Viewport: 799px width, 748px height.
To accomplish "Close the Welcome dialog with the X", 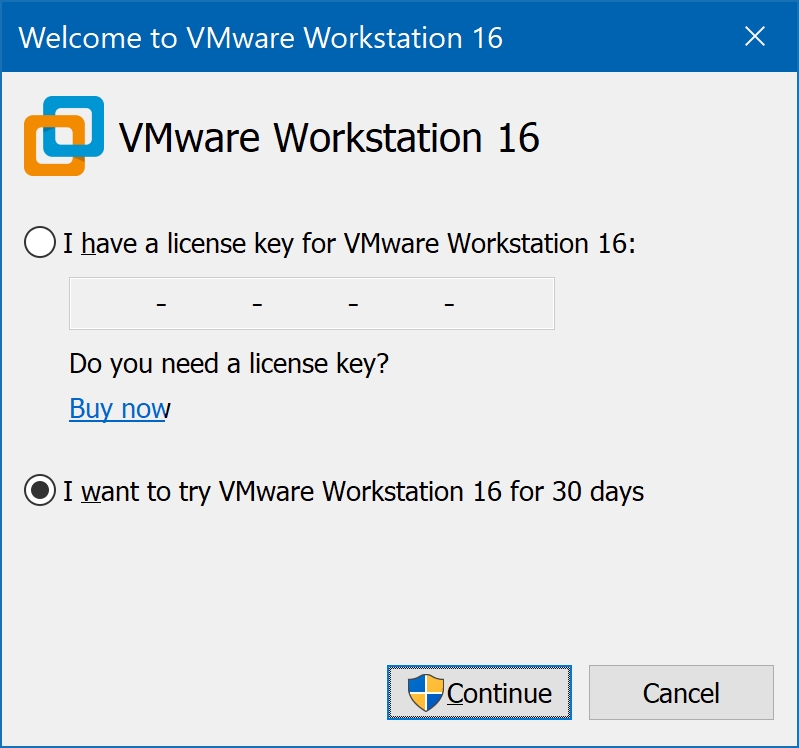I will pos(755,37).
